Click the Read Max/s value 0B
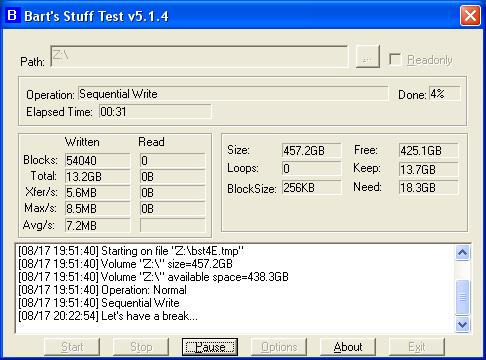The image size is (486, 360). (x=172, y=209)
